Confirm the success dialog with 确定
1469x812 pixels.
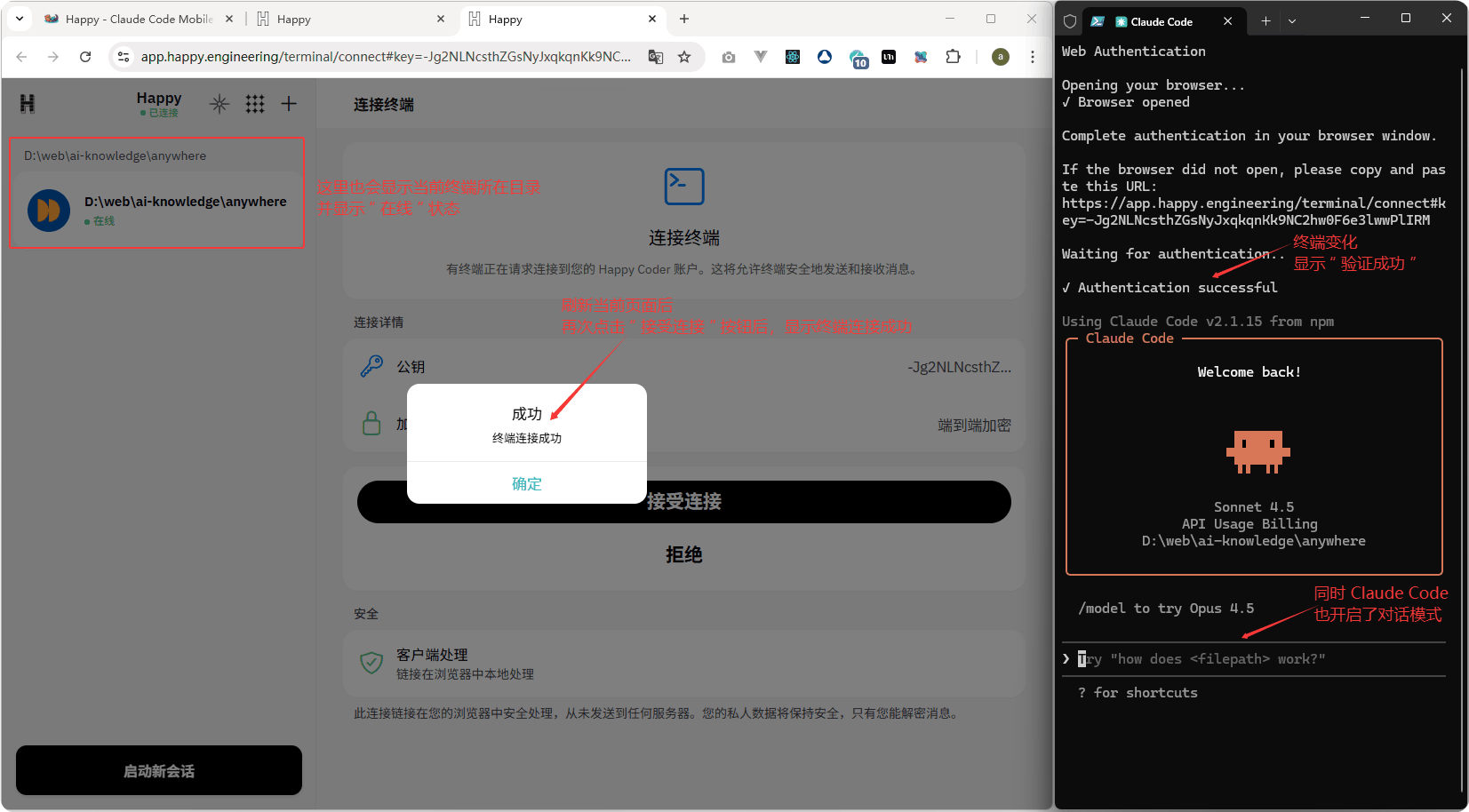coord(527,483)
